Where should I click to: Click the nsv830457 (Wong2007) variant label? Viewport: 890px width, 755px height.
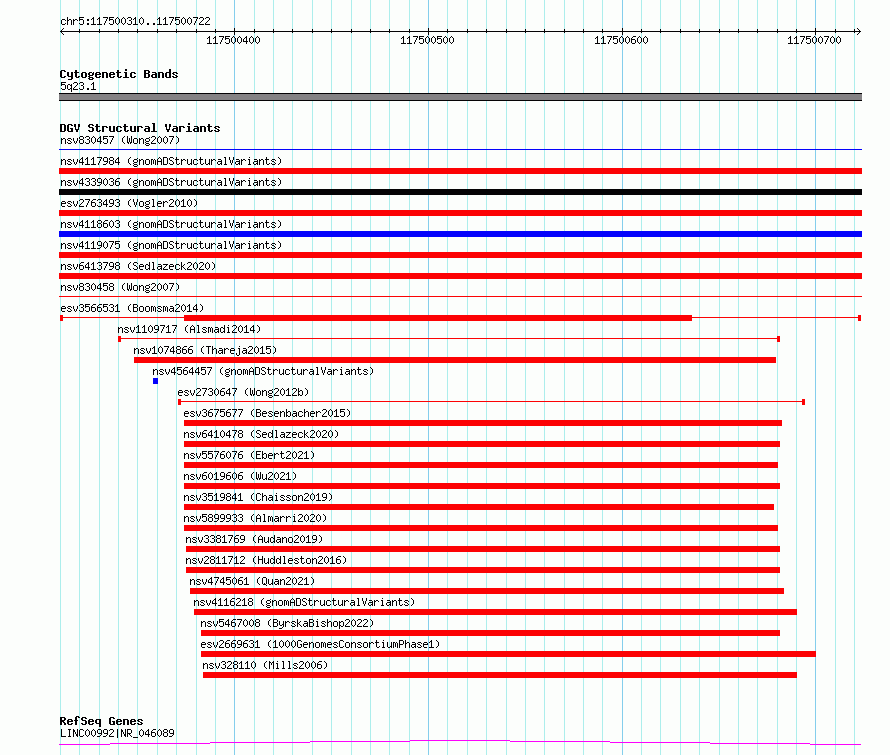tap(120, 140)
